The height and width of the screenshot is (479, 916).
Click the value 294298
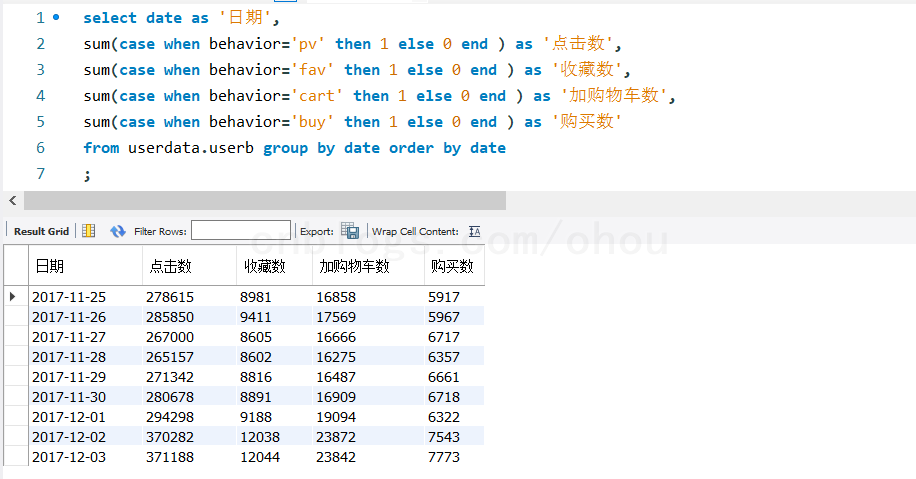[170, 417]
